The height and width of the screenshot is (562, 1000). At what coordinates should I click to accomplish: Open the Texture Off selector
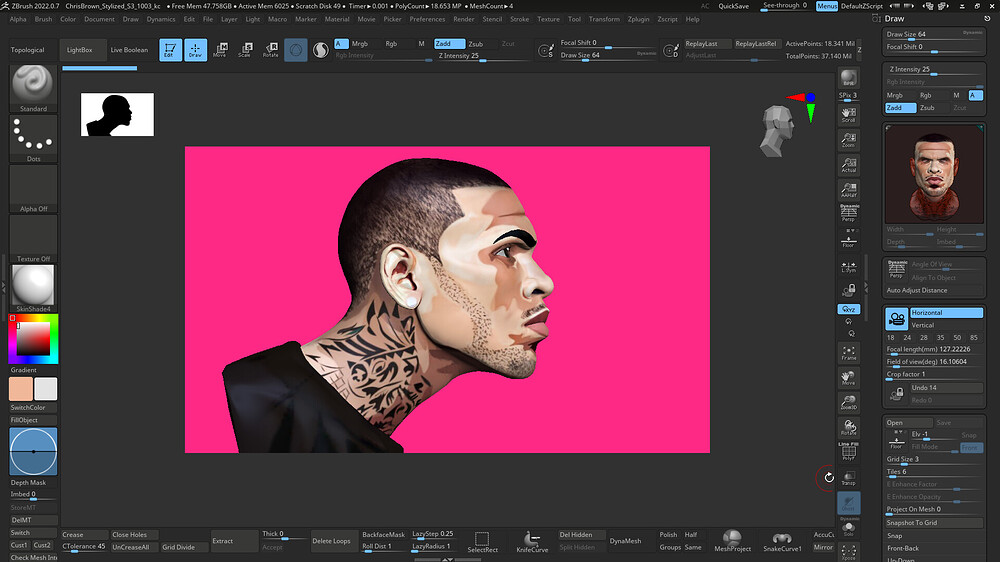(x=33, y=239)
